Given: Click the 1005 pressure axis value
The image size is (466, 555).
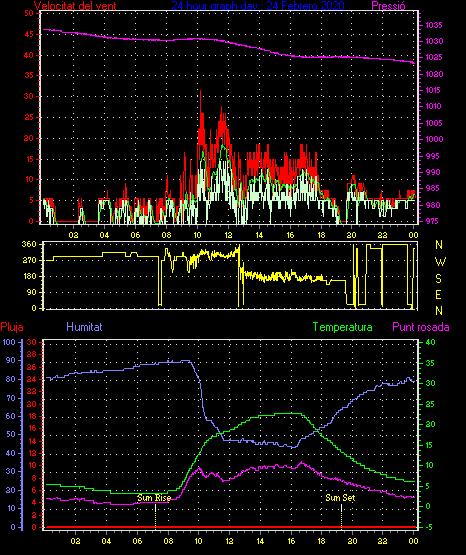Looking at the screenshot, I should point(433,123).
